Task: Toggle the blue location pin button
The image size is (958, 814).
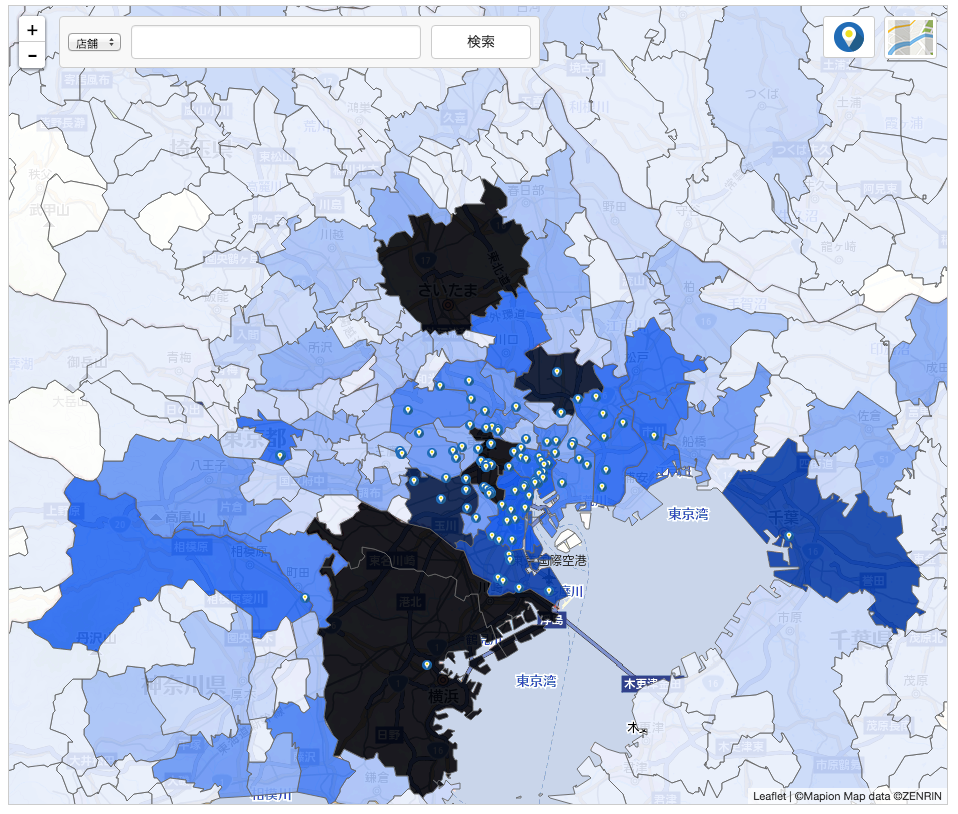Action: coord(849,37)
